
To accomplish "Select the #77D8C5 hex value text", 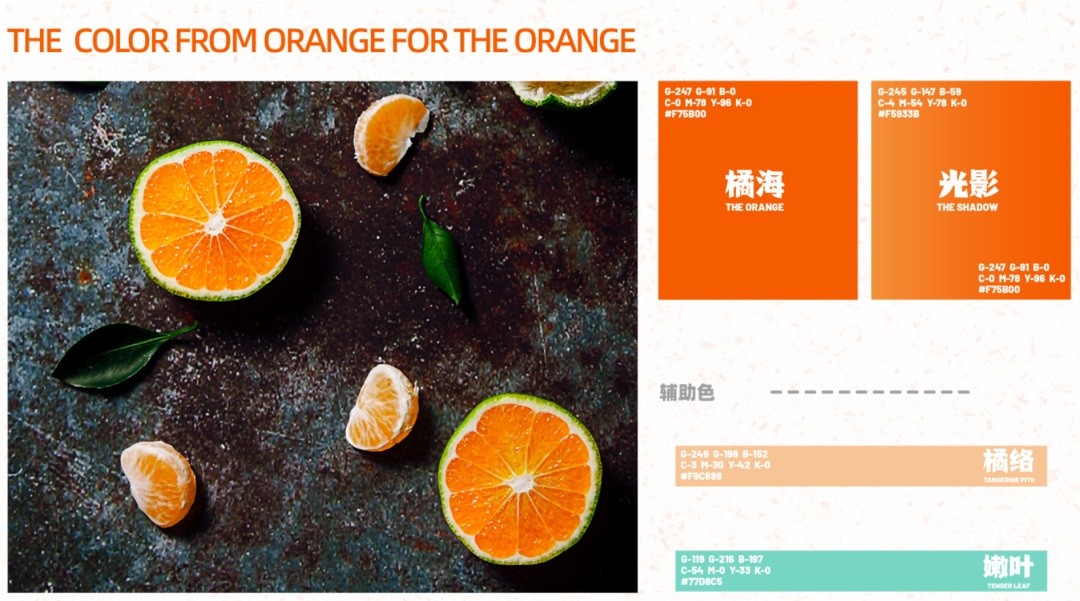I will pyautogui.click(x=702, y=582).
